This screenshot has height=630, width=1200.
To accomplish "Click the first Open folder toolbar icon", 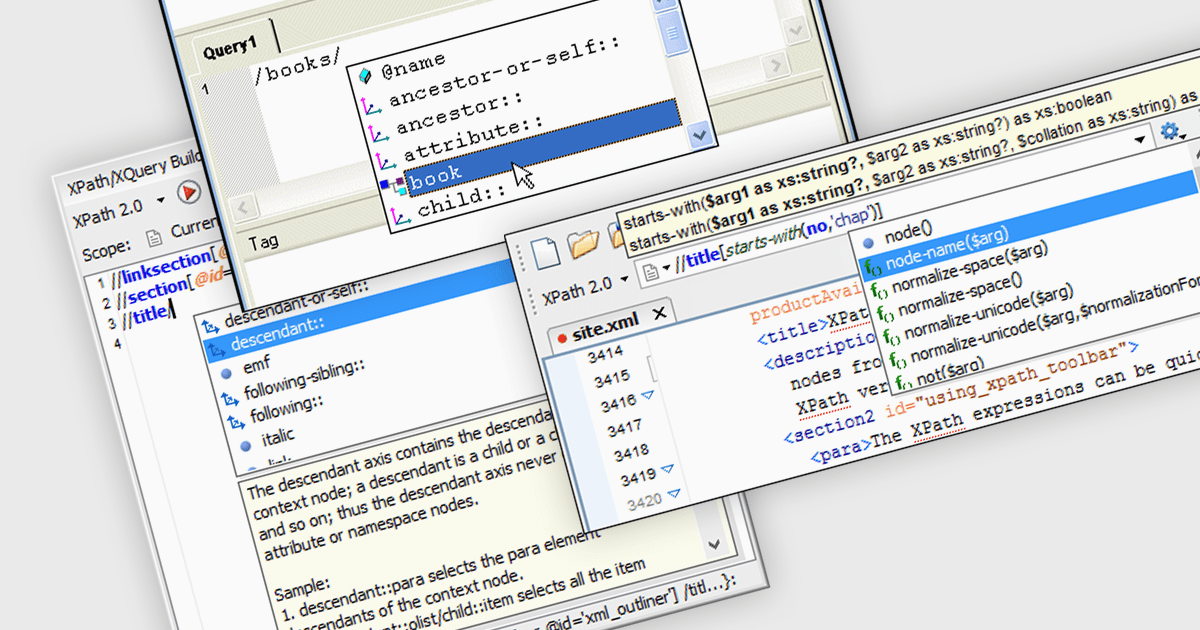I will 583,243.
